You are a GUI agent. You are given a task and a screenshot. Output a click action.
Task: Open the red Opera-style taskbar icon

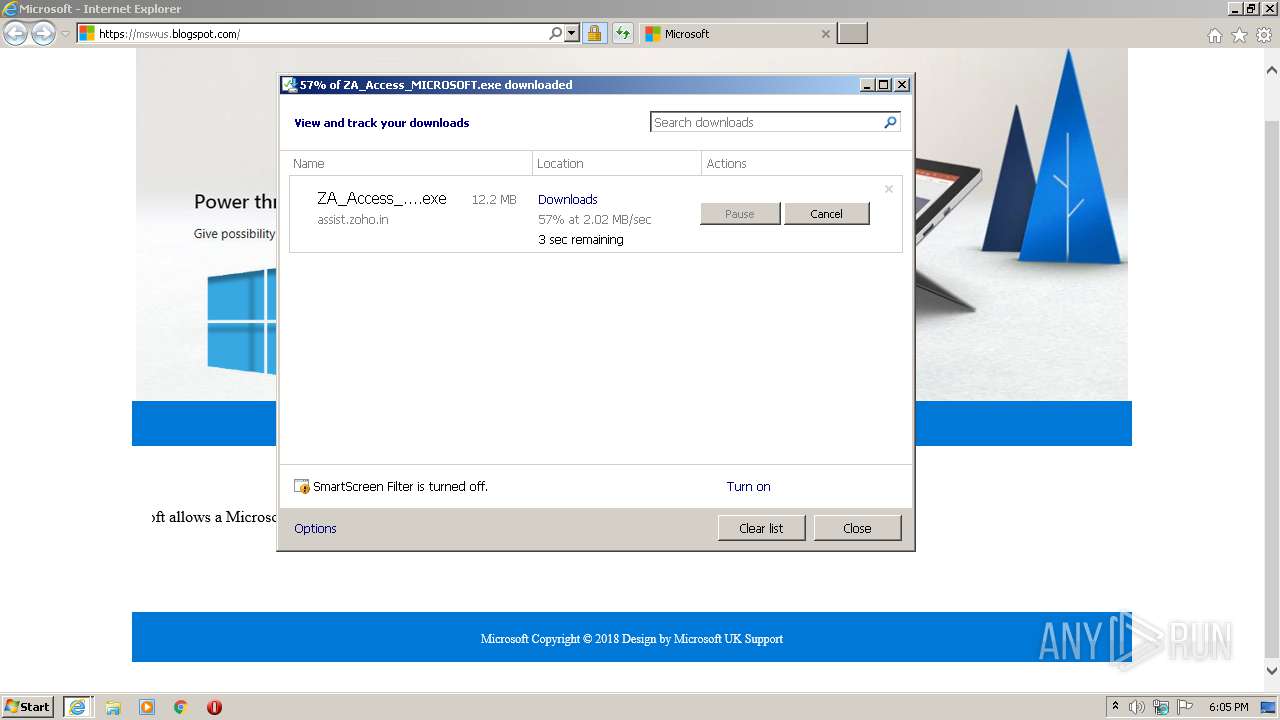point(214,707)
